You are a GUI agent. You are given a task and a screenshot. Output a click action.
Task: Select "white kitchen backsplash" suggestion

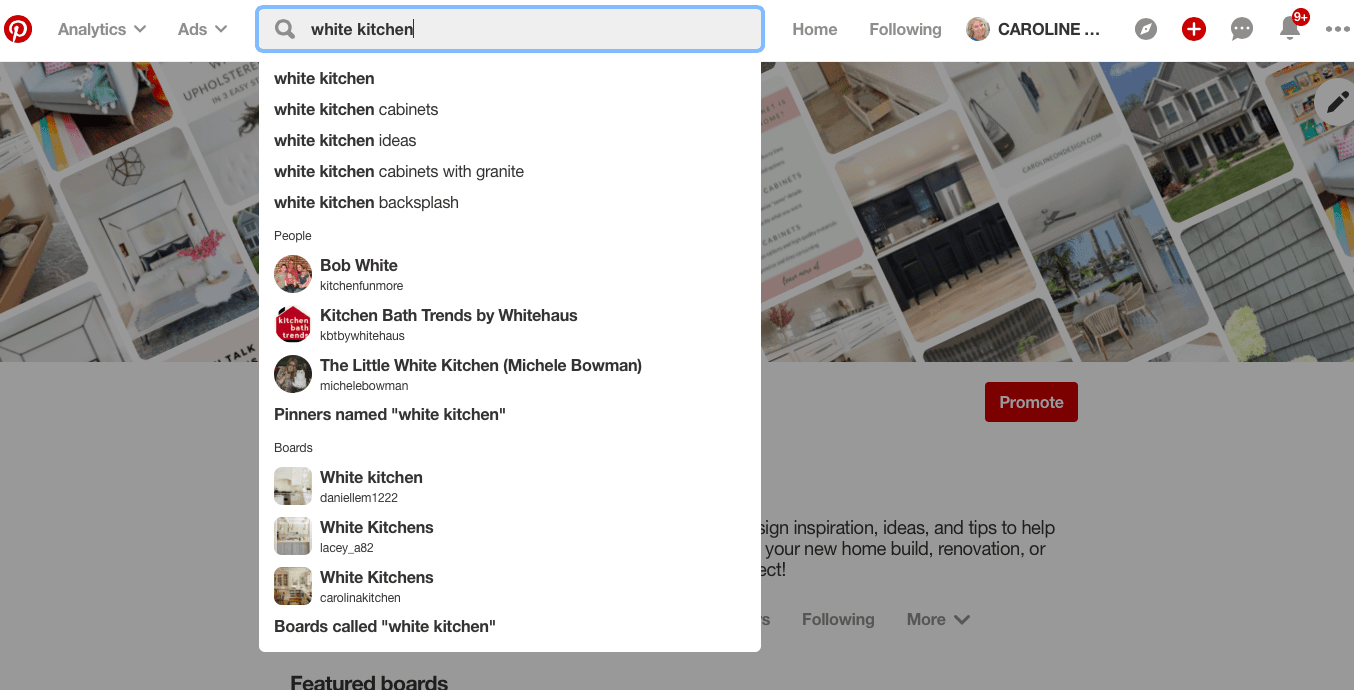(366, 203)
